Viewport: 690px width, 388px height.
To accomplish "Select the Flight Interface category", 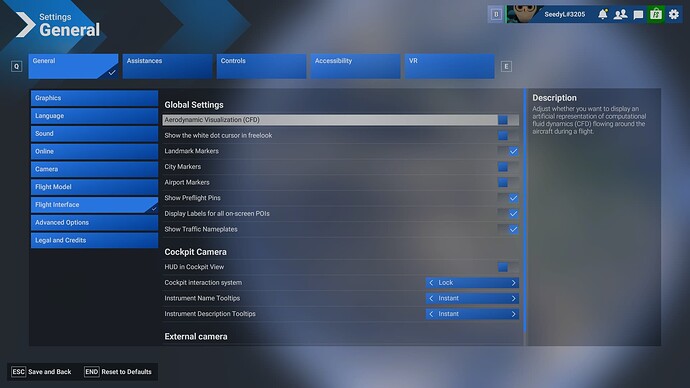I will pyautogui.click(x=94, y=205).
